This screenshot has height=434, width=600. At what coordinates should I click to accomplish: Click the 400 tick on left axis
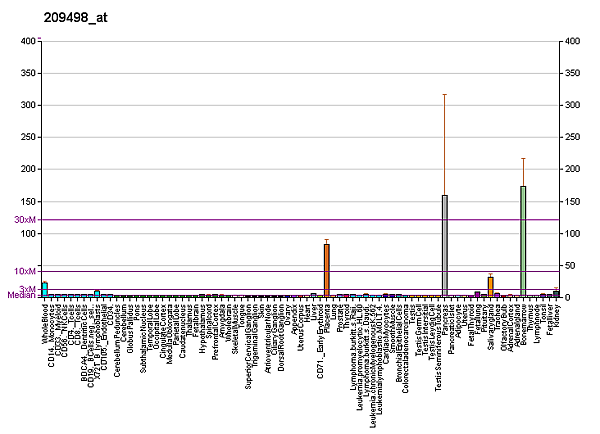click(x=27, y=41)
